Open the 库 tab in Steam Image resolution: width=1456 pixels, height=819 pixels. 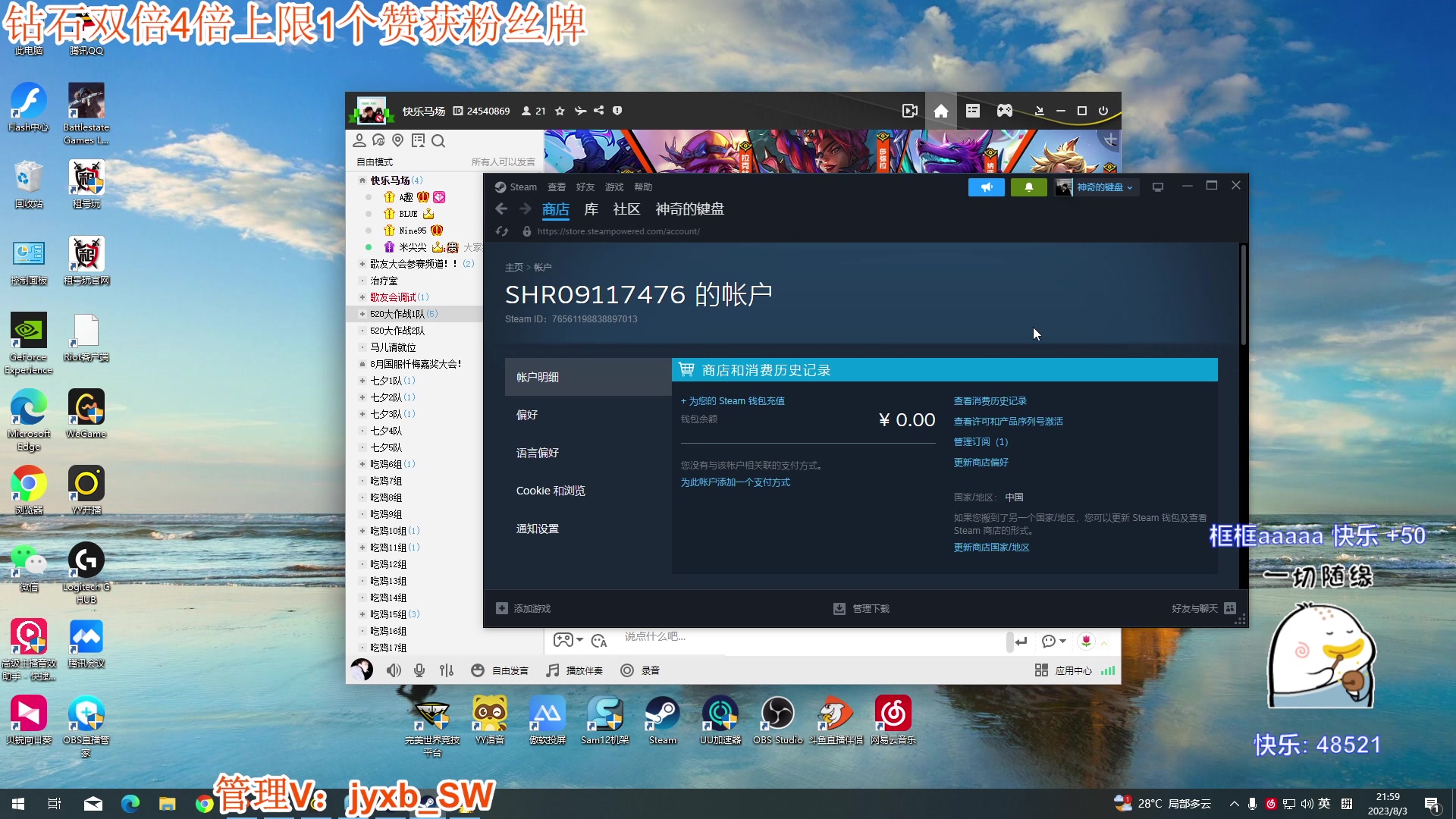(591, 209)
